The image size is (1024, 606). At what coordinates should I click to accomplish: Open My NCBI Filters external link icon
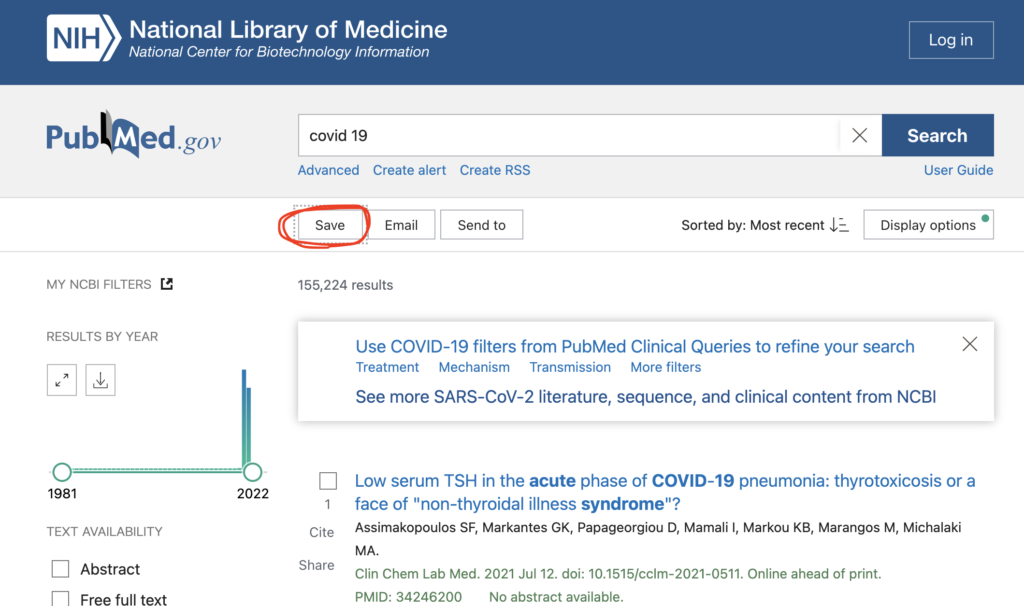pyautogui.click(x=167, y=284)
